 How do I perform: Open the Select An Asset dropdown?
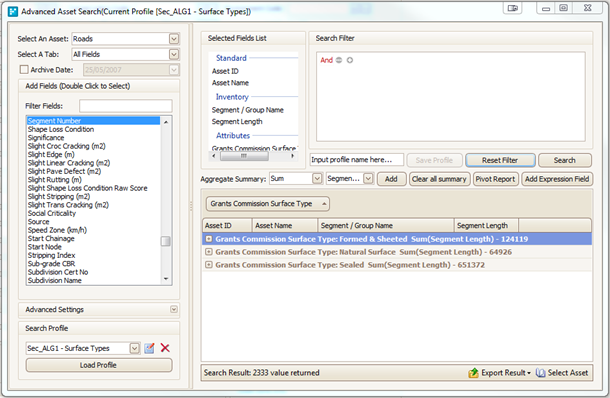pos(174,39)
